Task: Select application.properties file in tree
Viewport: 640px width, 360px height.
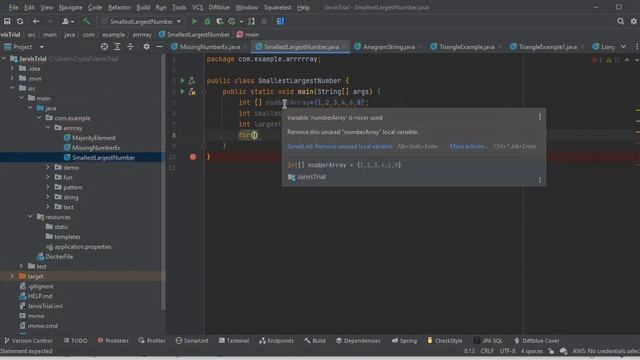Action: [83, 247]
